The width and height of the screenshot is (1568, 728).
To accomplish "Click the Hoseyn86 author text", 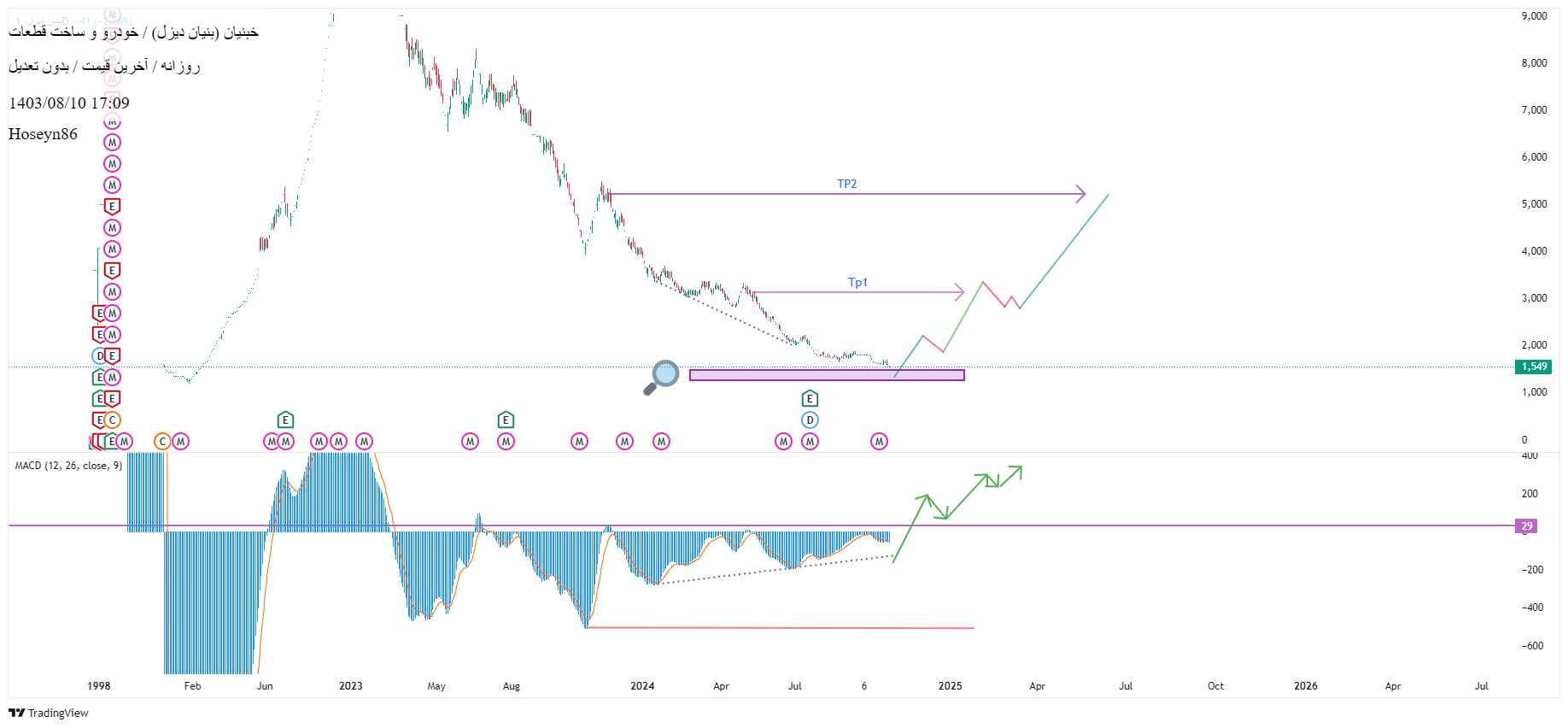I will pos(43,134).
